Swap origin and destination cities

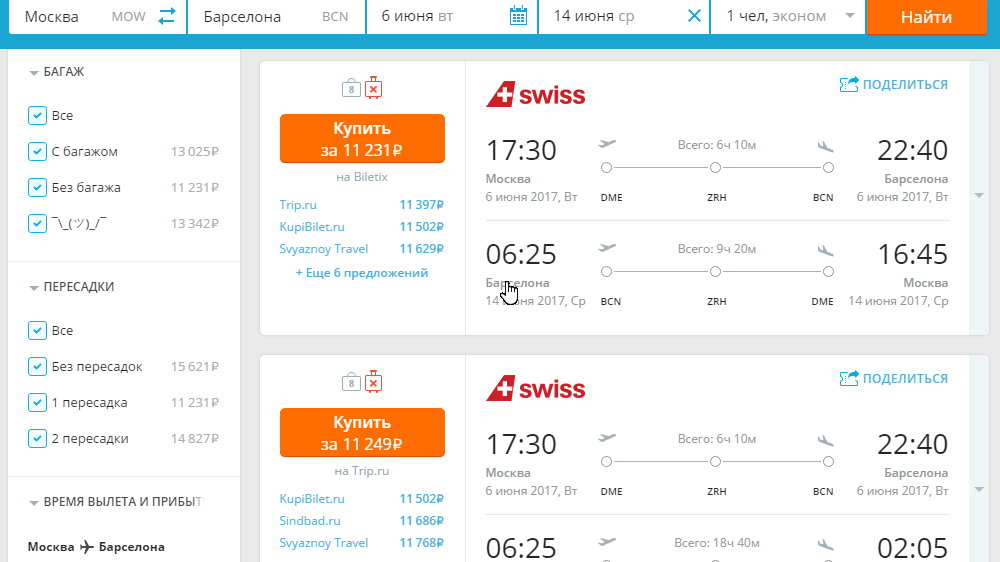[x=167, y=16]
